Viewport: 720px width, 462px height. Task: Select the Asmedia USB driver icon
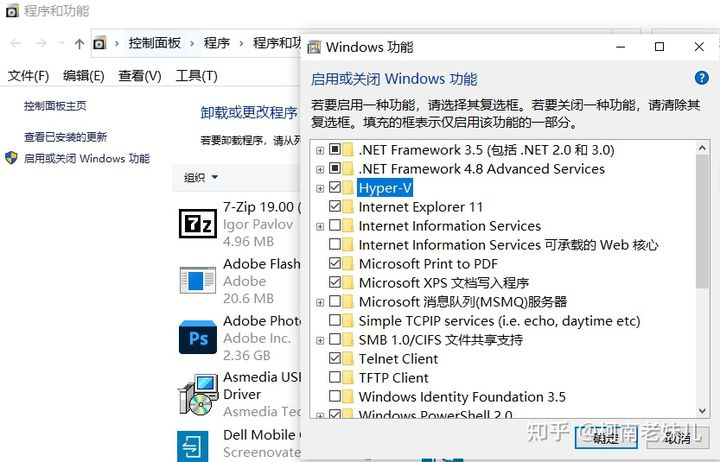[198, 395]
